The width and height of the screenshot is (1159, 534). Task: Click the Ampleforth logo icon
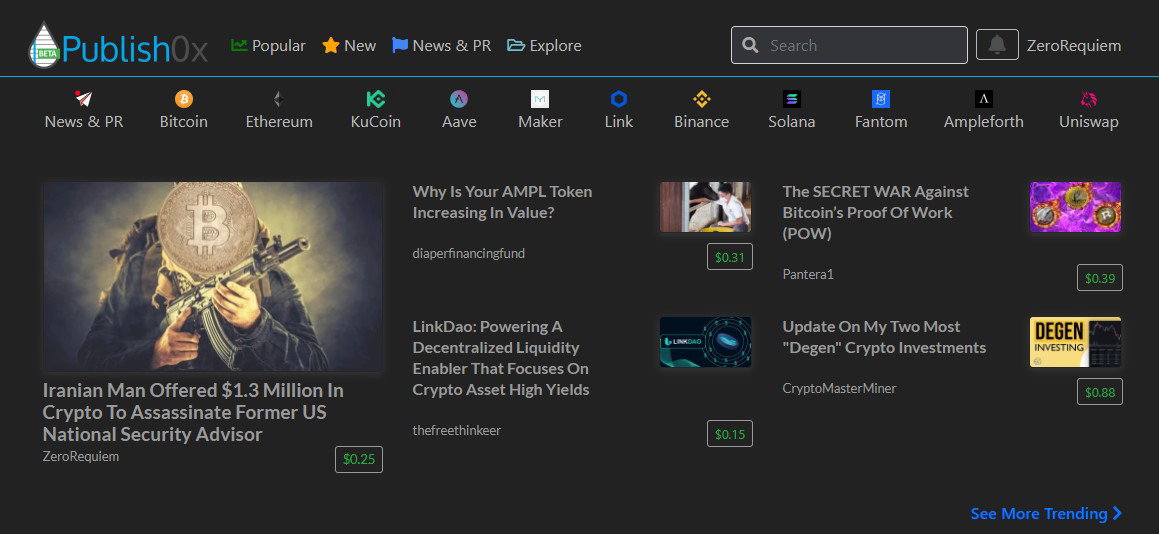[984, 99]
